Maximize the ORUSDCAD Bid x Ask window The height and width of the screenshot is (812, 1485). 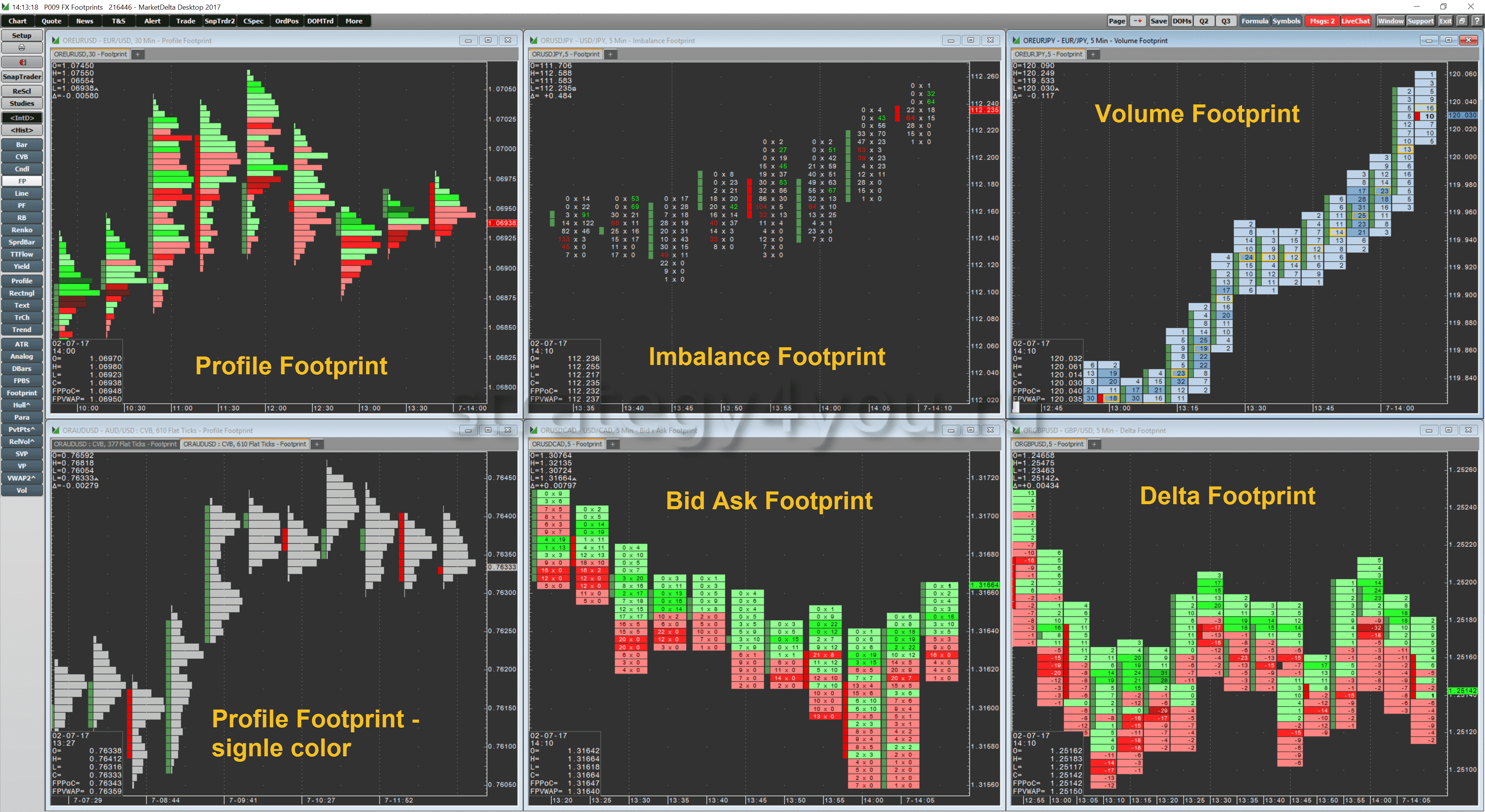point(971,430)
